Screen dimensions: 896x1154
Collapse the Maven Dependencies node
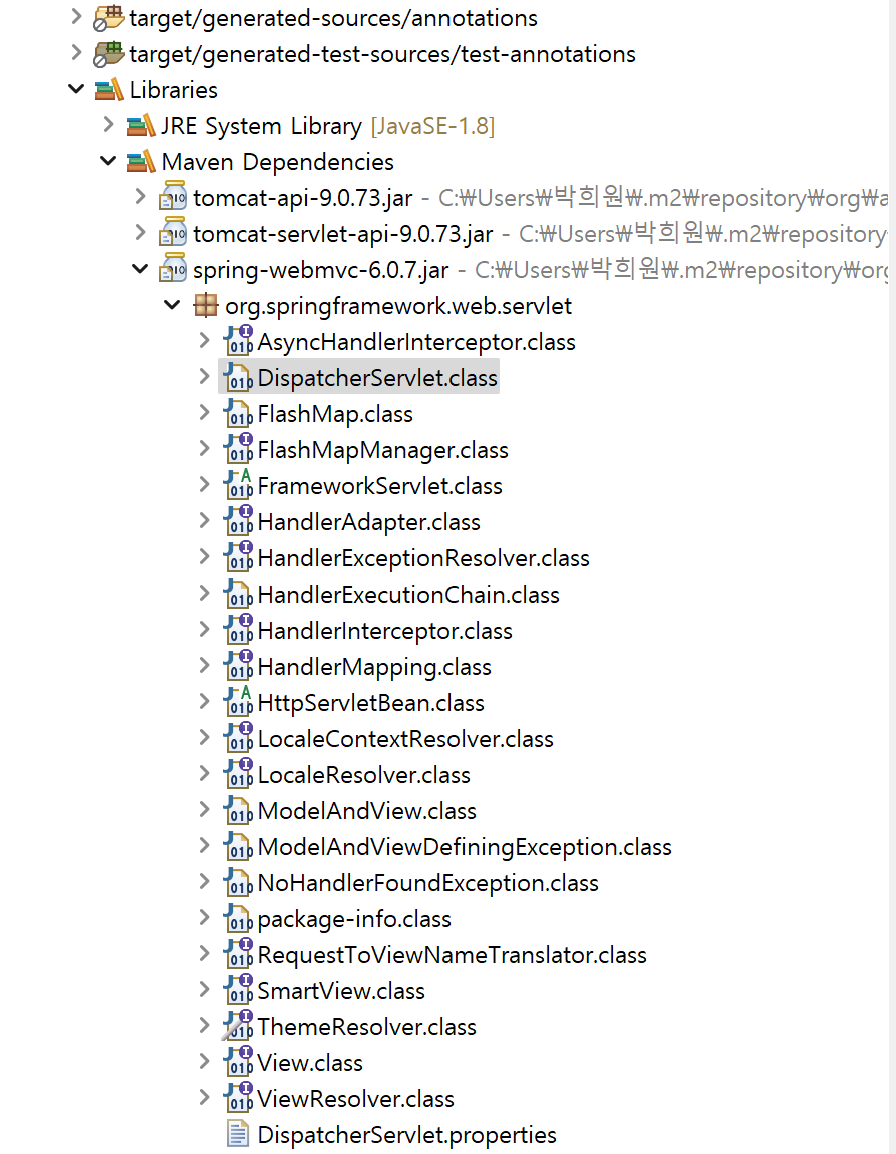tap(108, 161)
